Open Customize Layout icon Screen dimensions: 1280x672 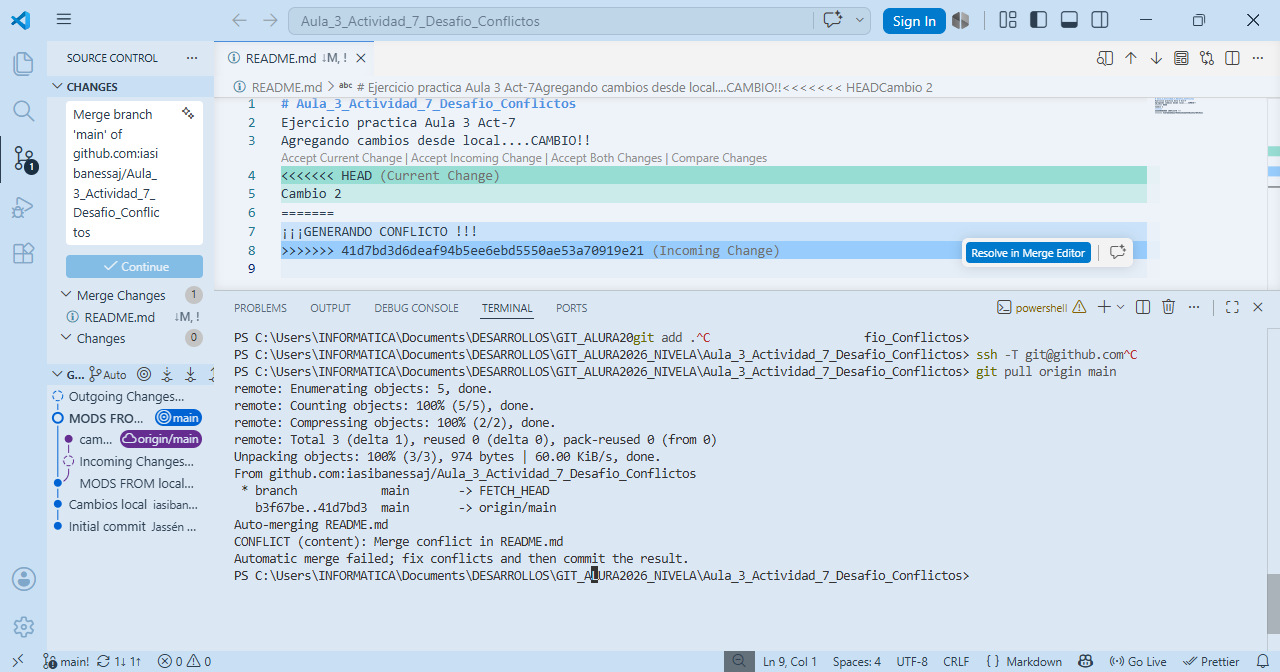click(1008, 20)
